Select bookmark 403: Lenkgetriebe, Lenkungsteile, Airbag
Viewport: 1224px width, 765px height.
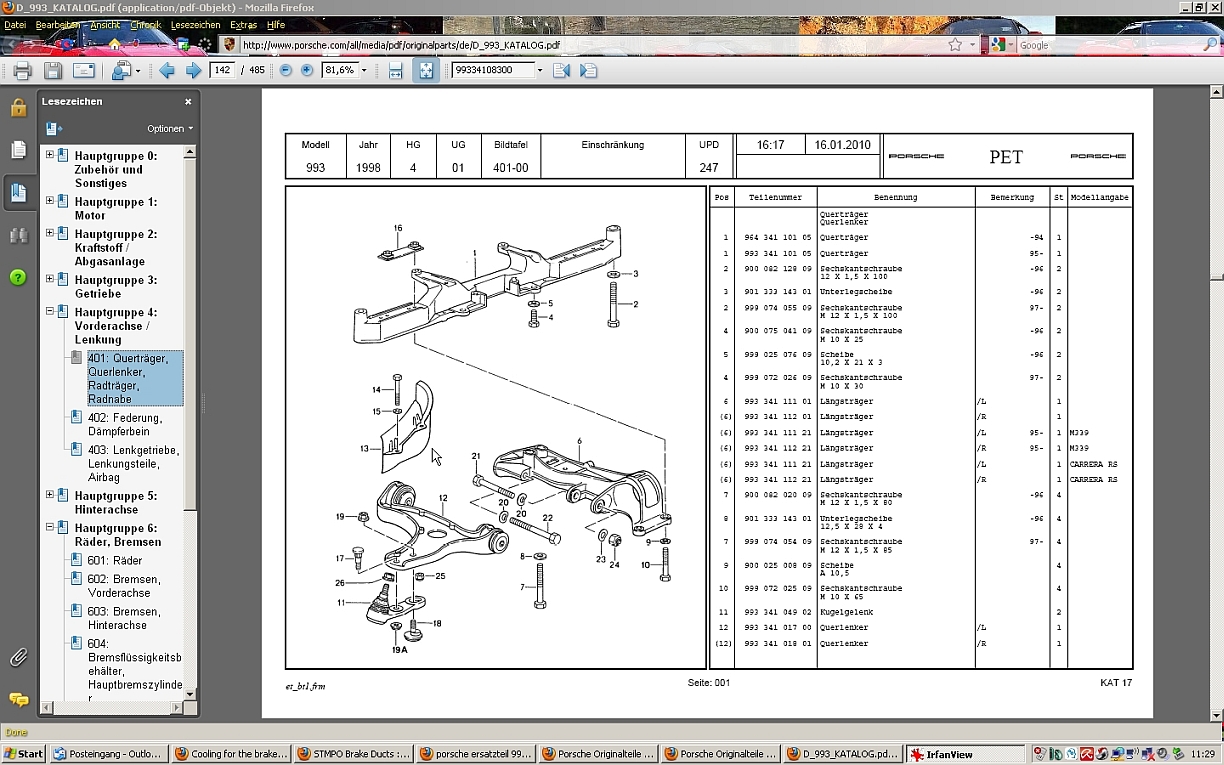(x=133, y=464)
